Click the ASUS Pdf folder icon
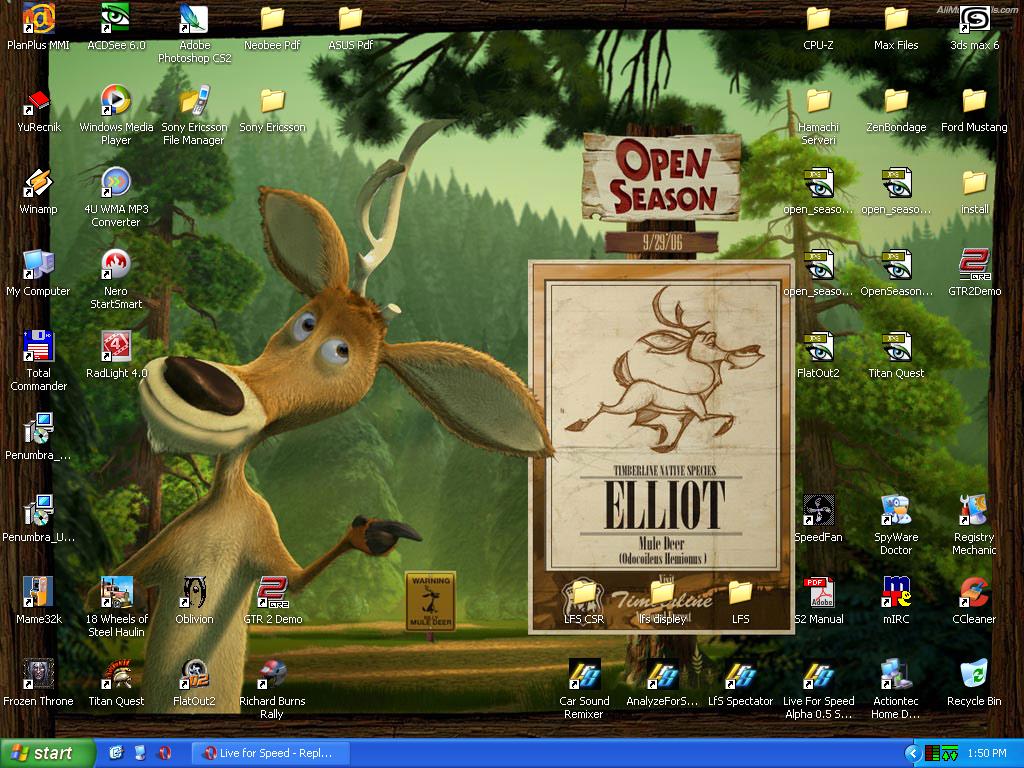1024x768 pixels. click(x=350, y=19)
